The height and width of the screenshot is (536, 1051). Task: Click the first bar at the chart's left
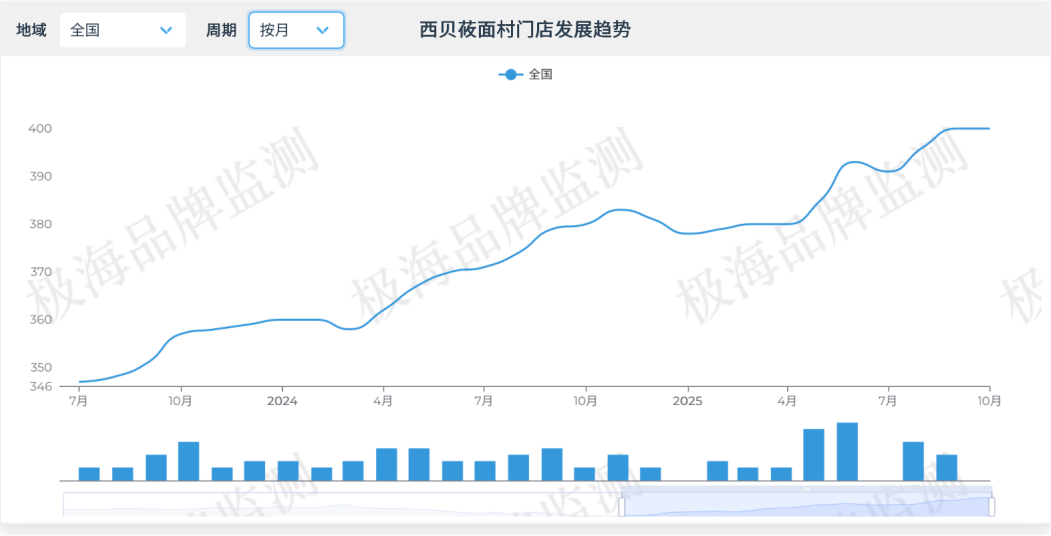click(89, 473)
